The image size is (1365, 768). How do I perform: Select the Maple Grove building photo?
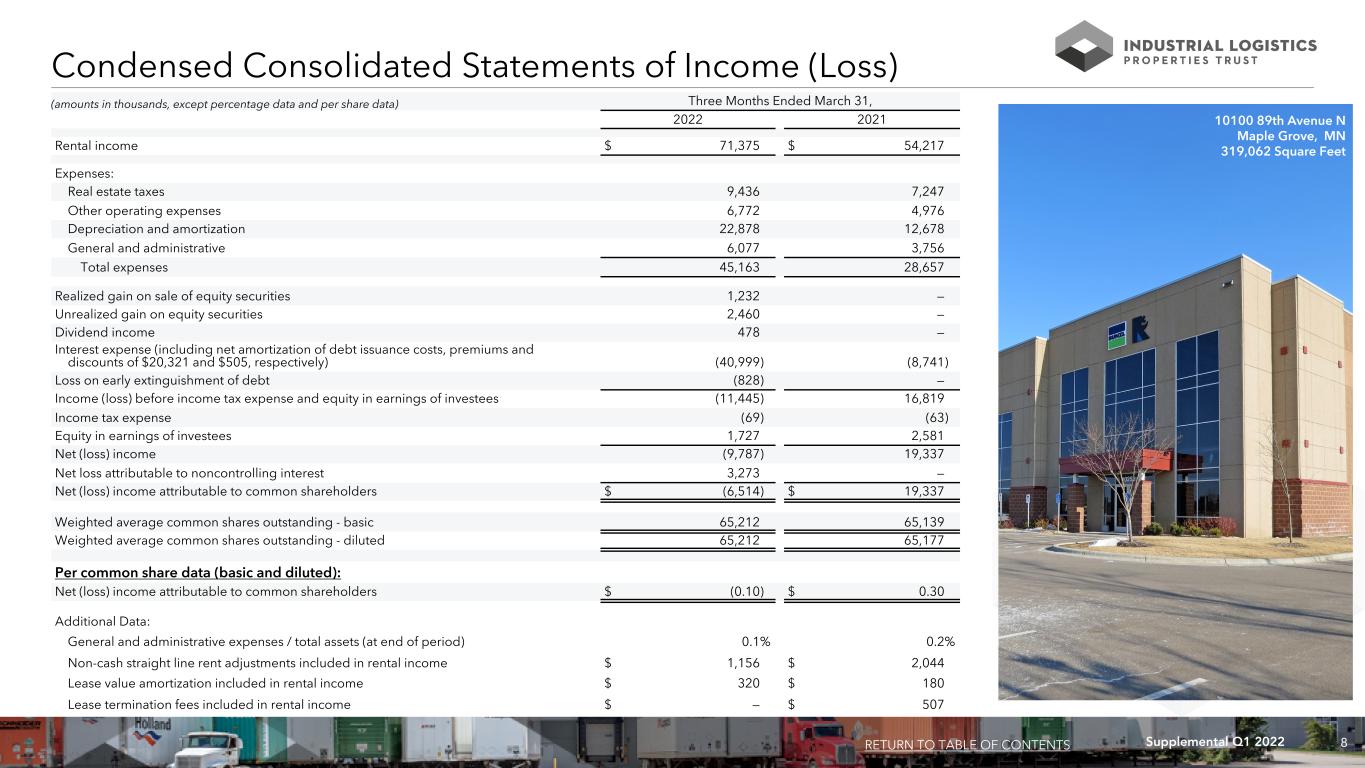1181,402
